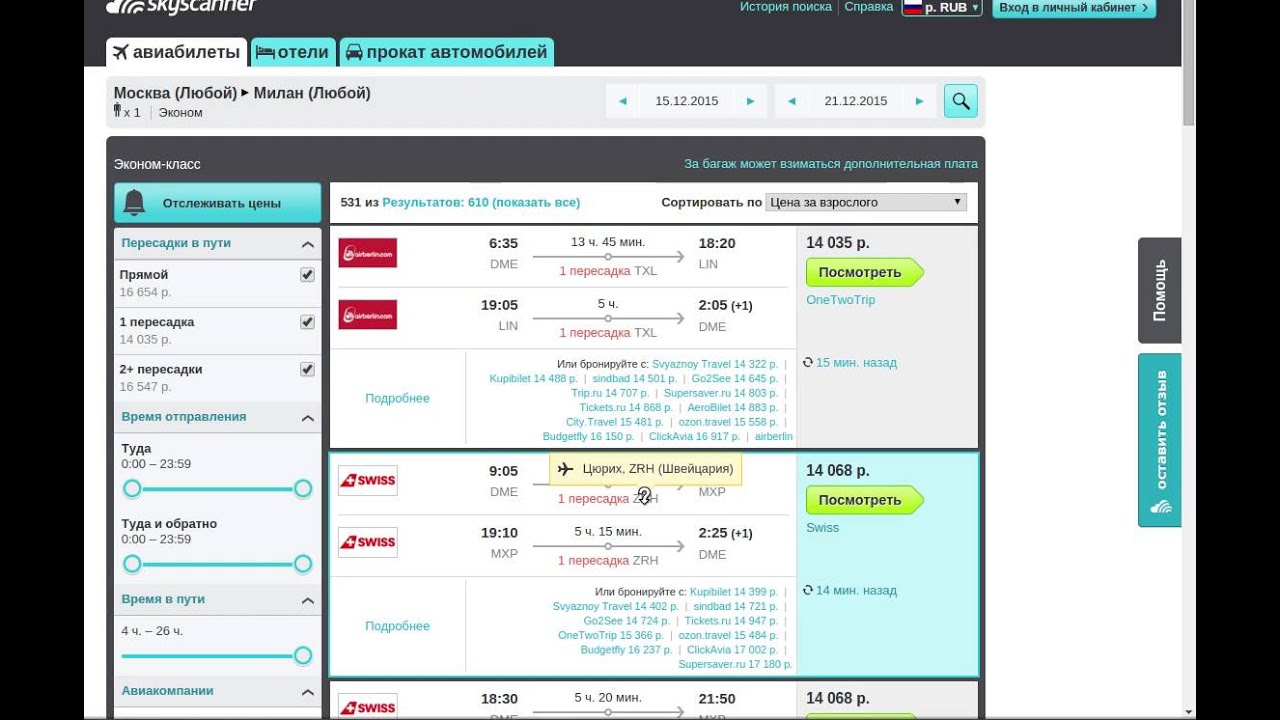Toggle the 2+ пересадки checkbox

tap(307, 369)
